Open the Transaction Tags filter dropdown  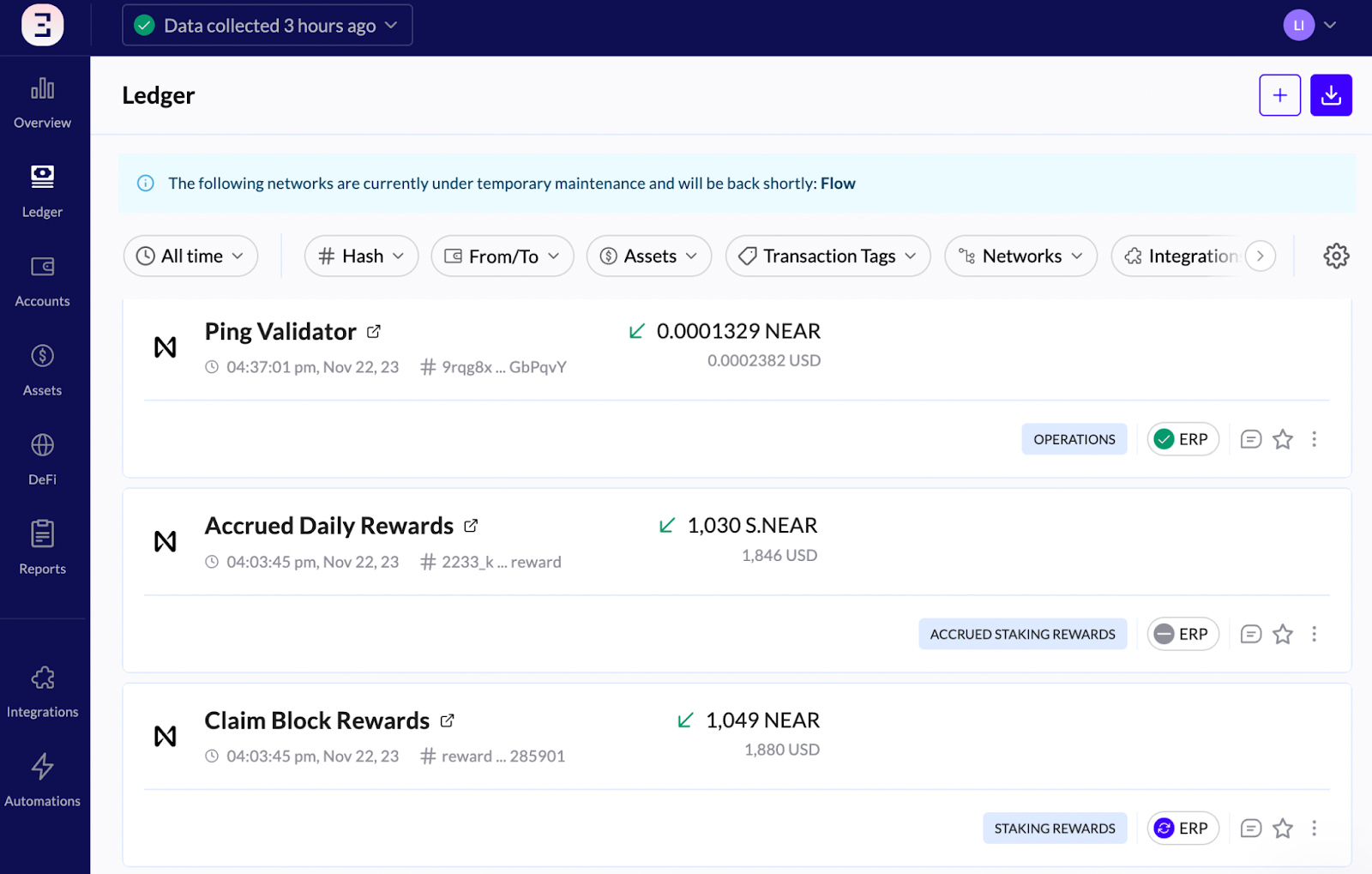pyautogui.click(x=827, y=256)
